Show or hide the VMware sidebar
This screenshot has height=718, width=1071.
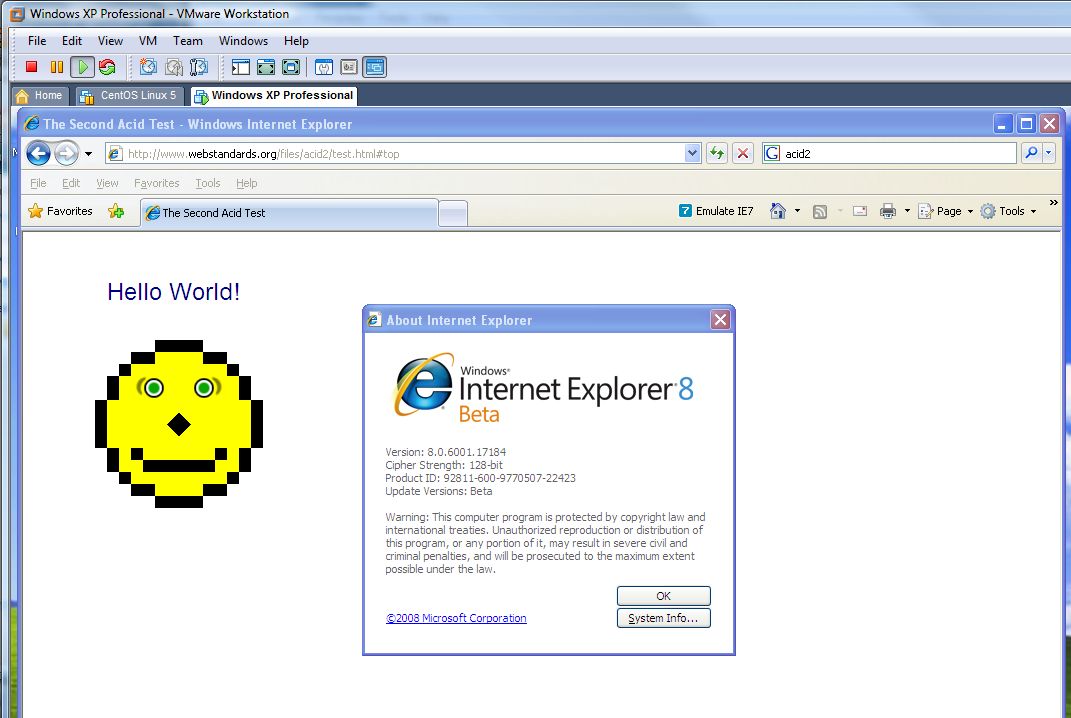point(240,67)
